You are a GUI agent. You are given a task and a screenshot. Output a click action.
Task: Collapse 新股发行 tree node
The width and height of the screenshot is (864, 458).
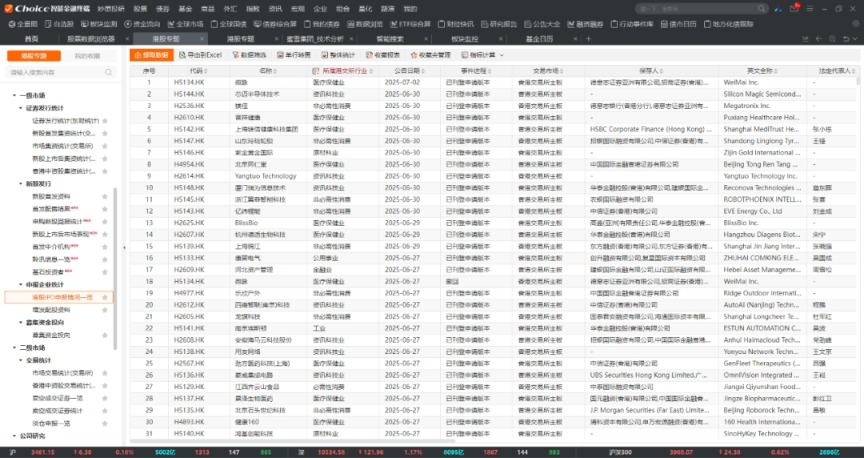[21, 184]
